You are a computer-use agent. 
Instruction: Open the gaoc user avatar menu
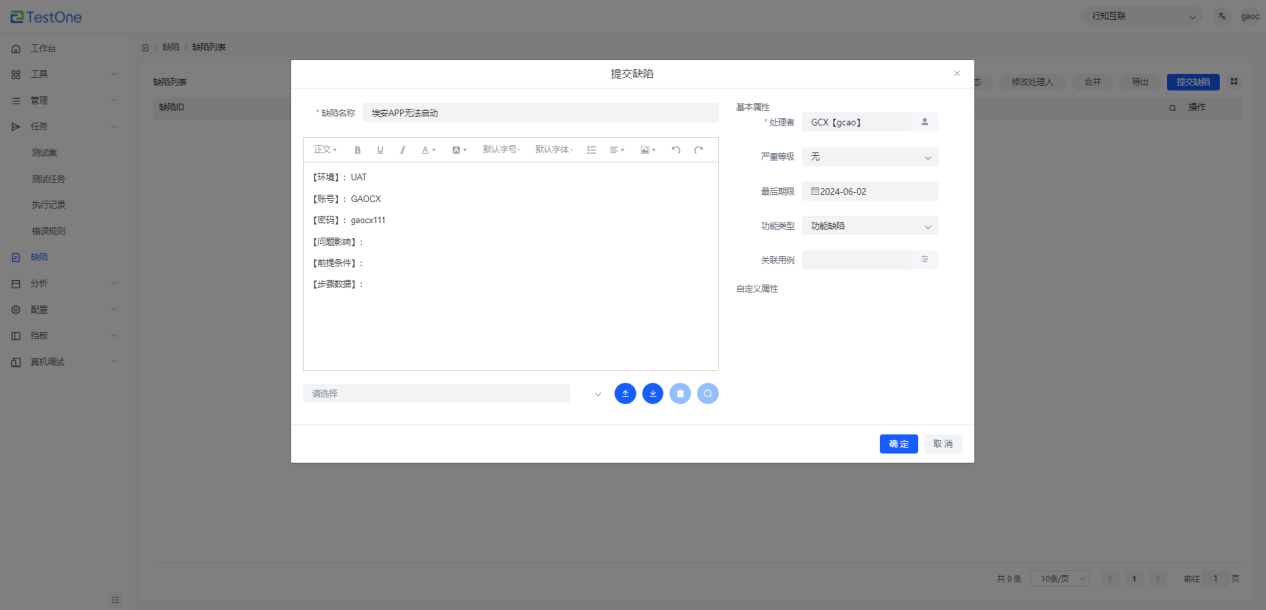click(1250, 17)
